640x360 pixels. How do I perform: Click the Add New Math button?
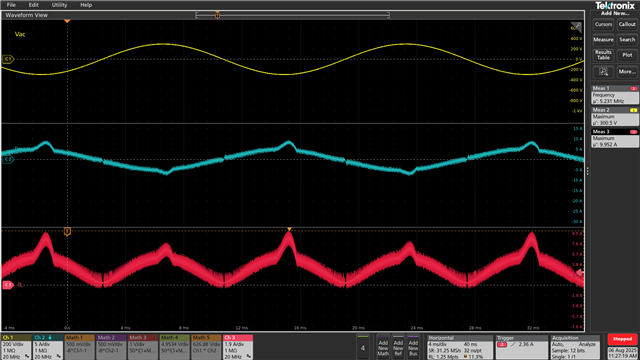point(383,347)
